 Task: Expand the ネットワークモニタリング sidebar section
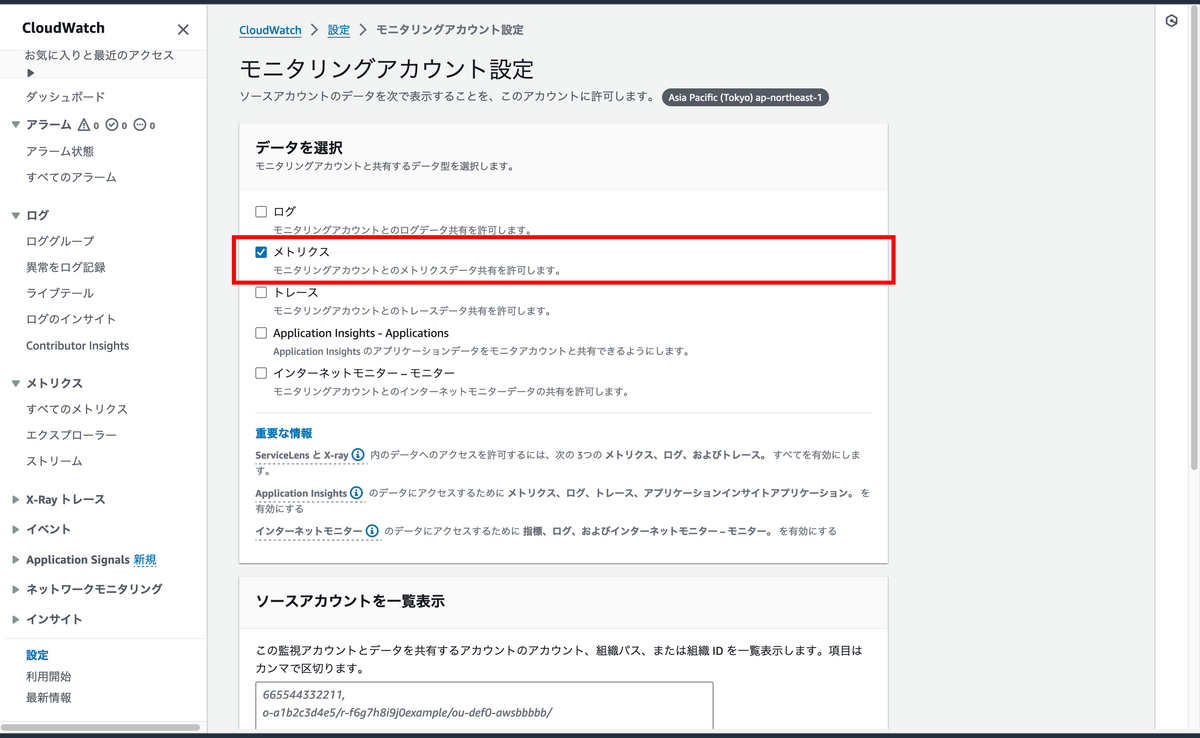pos(15,589)
